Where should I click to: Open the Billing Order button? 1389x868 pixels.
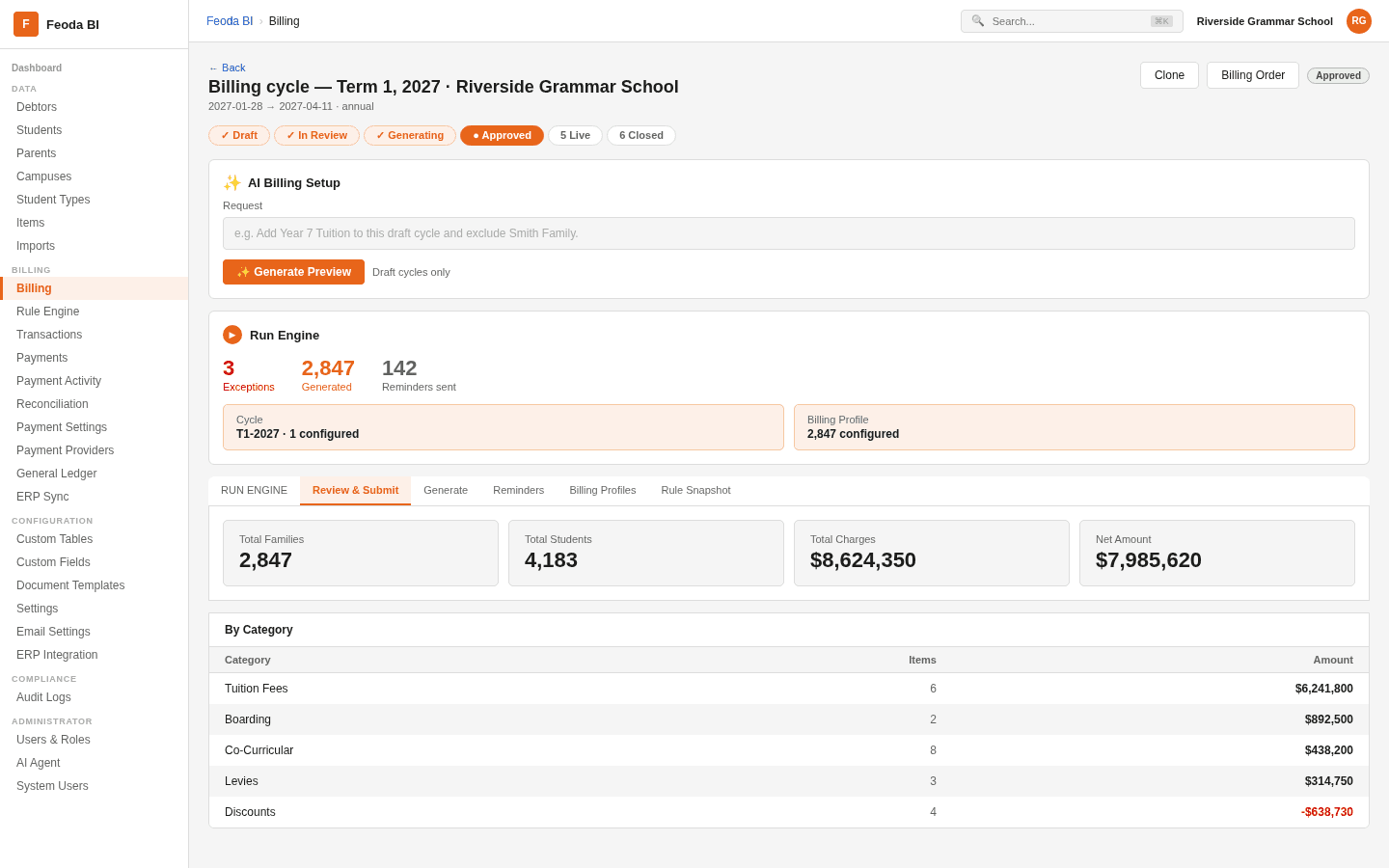click(1253, 75)
